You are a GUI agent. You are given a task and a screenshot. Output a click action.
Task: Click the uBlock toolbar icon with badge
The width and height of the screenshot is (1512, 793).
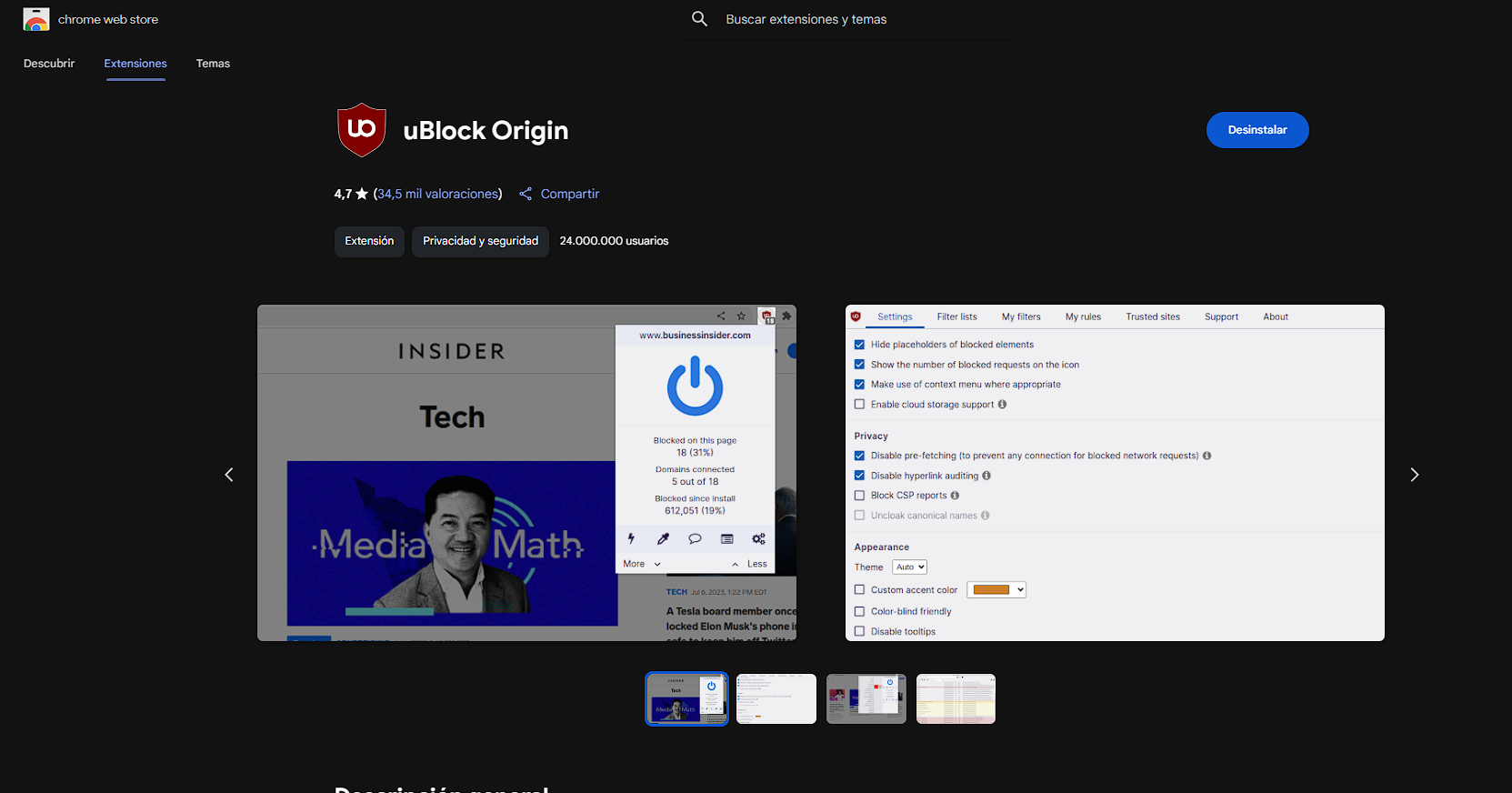tap(768, 316)
